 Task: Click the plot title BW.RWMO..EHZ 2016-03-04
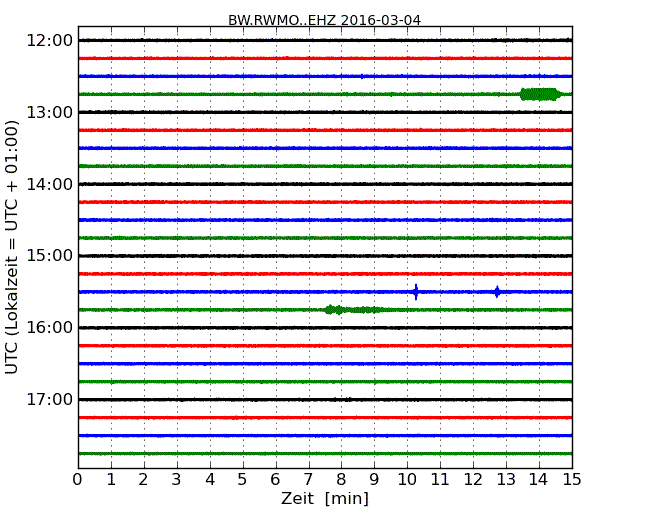[324, 20]
